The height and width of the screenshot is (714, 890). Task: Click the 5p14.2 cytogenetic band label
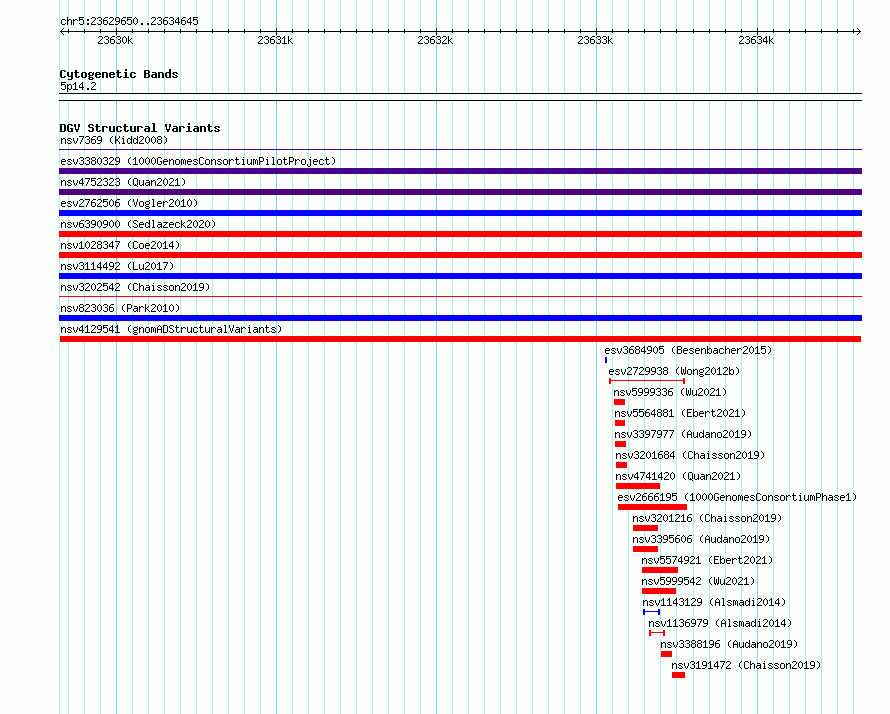click(x=78, y=86)
